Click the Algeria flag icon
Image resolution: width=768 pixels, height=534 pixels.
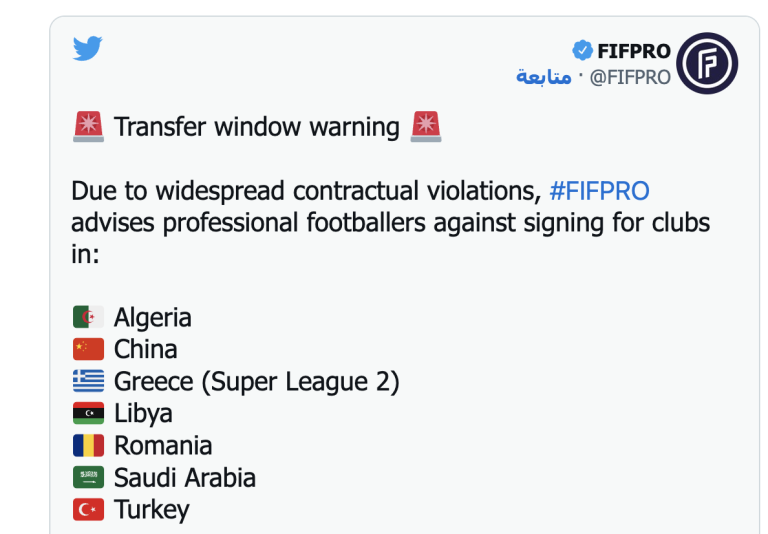pos(88,317)
